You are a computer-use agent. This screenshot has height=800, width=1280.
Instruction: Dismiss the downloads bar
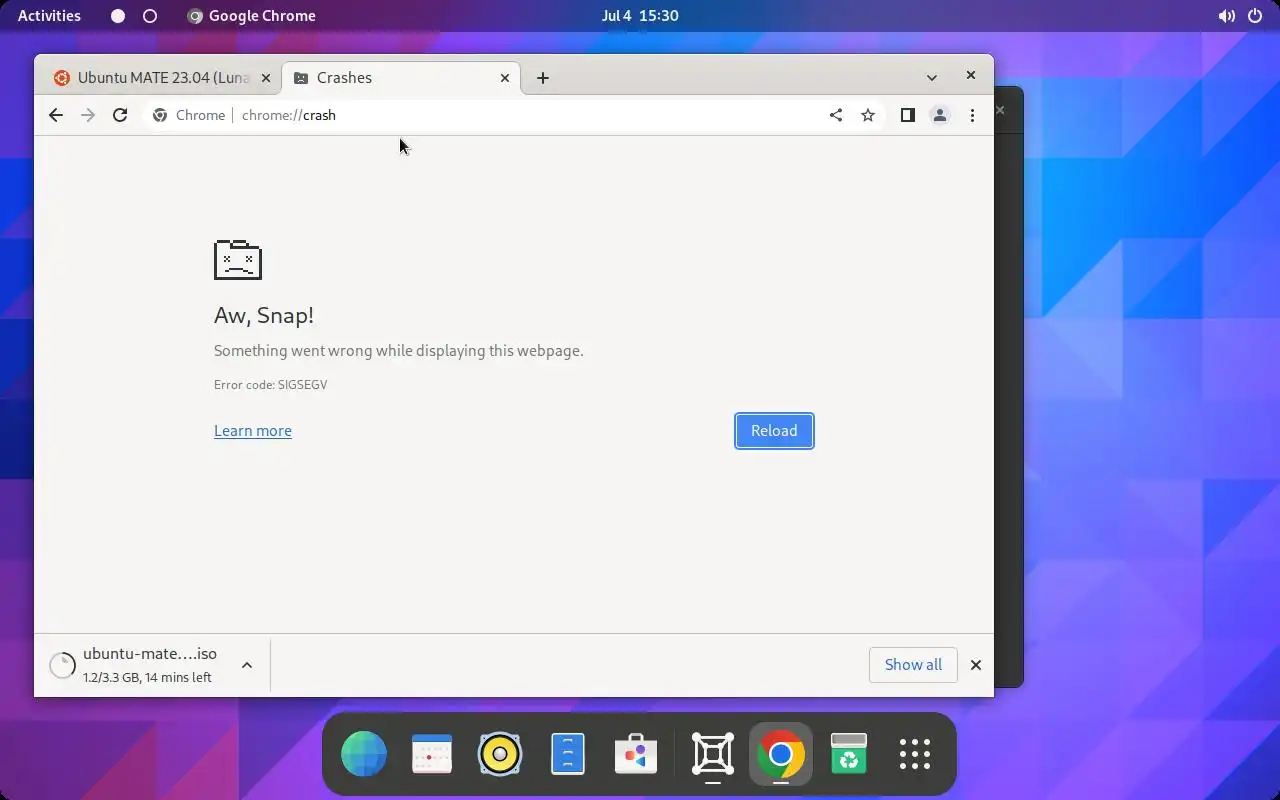pyautogui.click(x=976, y=665)
